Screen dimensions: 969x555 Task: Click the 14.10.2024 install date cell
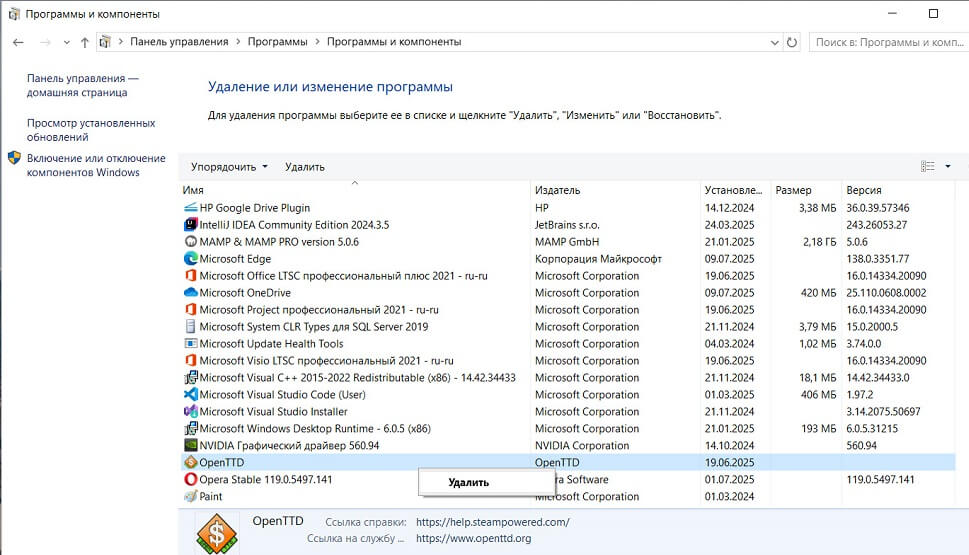click(730, 446)
